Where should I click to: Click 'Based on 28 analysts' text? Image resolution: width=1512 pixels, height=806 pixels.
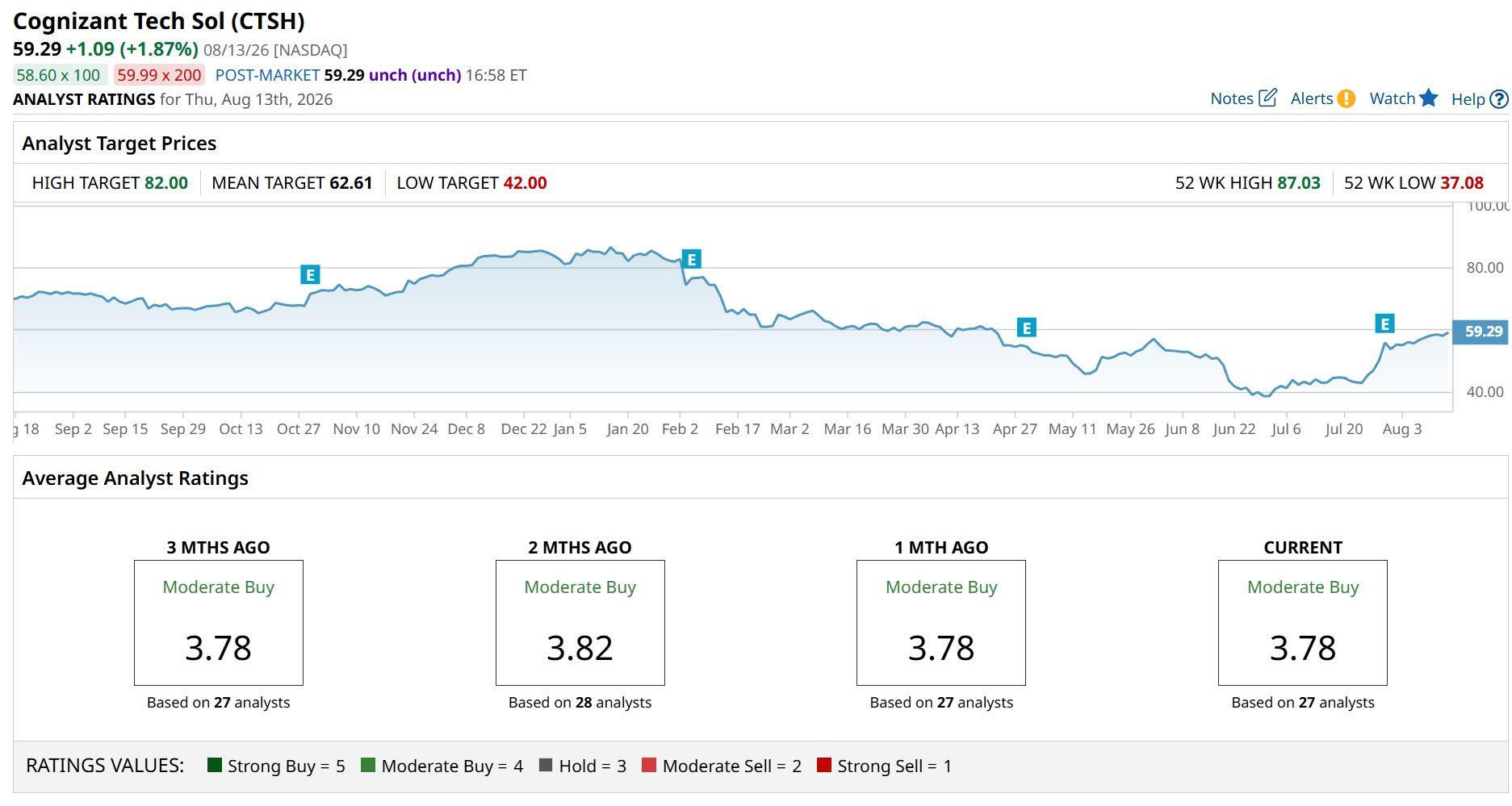click(x=580, y=703)
